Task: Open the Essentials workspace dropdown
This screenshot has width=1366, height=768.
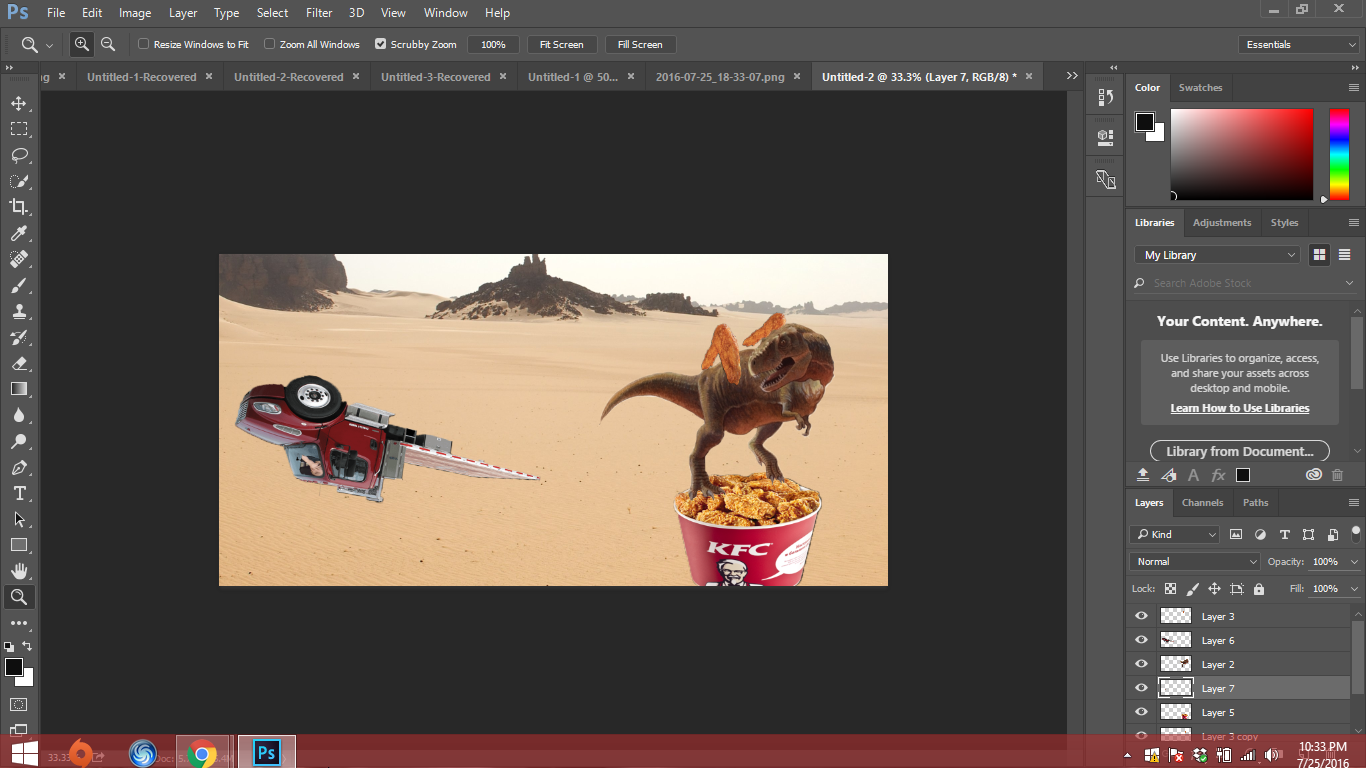Action: tap(1298, 44)
